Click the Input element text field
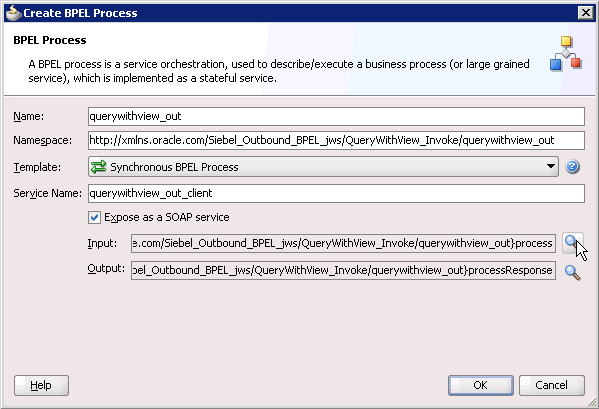599x409 pixels. point(343,243)
